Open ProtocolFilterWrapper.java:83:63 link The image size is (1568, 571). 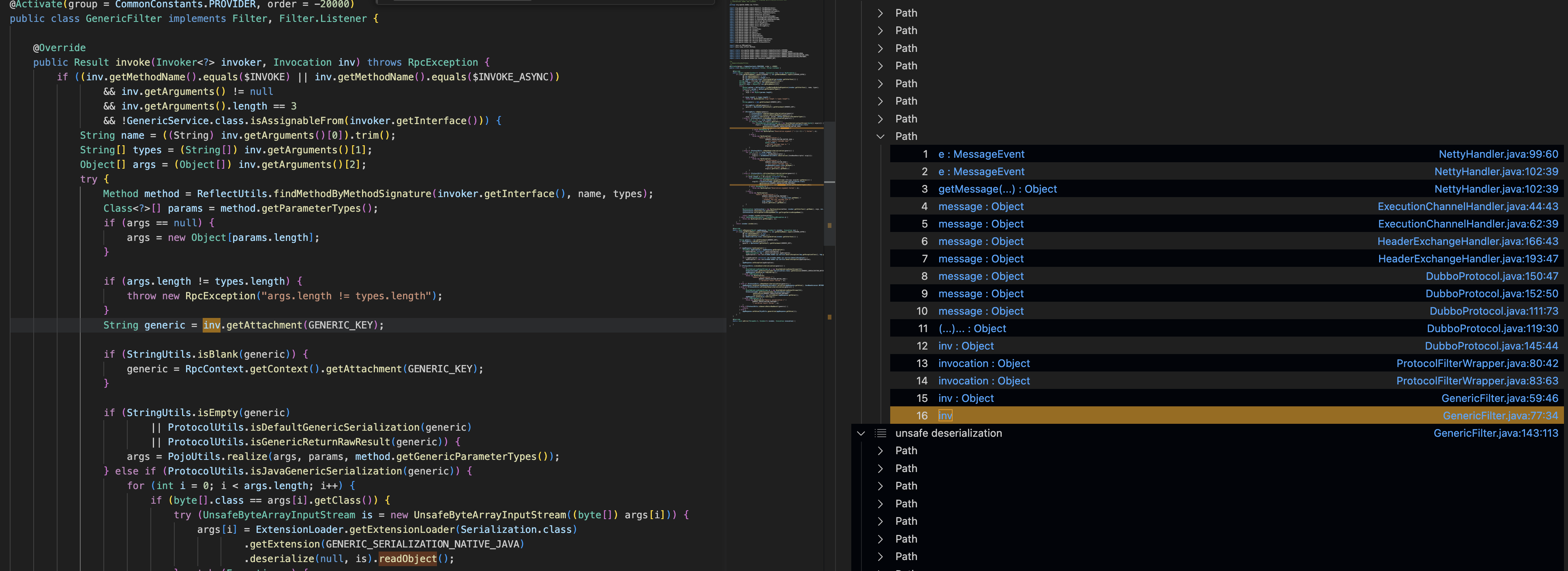click(x=1477, y=381)
